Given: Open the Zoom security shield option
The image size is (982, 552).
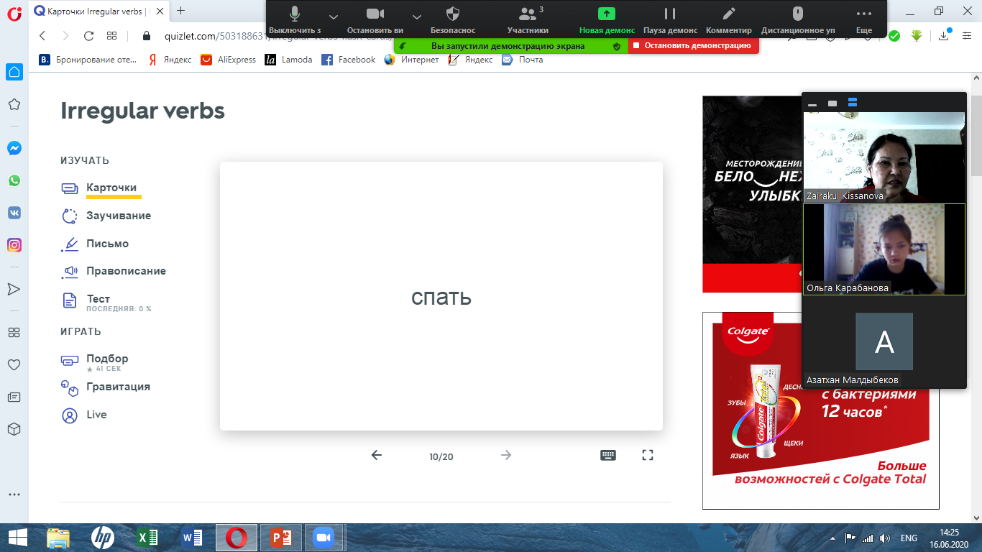Looking at the screenshot, I should click(x=452, y=14).
